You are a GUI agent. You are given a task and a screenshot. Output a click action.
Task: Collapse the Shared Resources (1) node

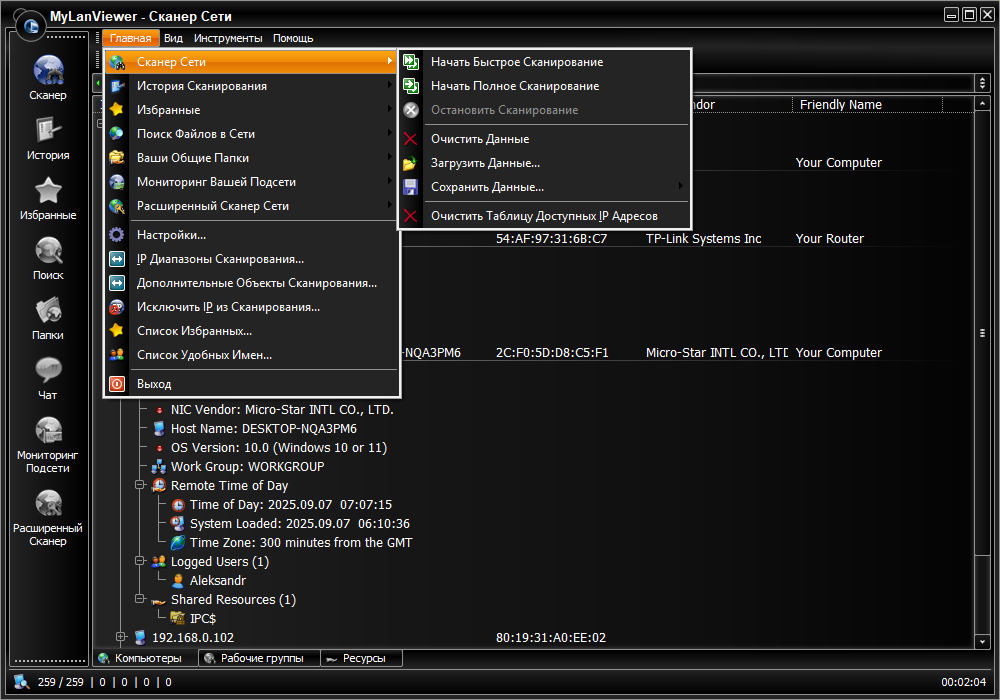[140, 599]
